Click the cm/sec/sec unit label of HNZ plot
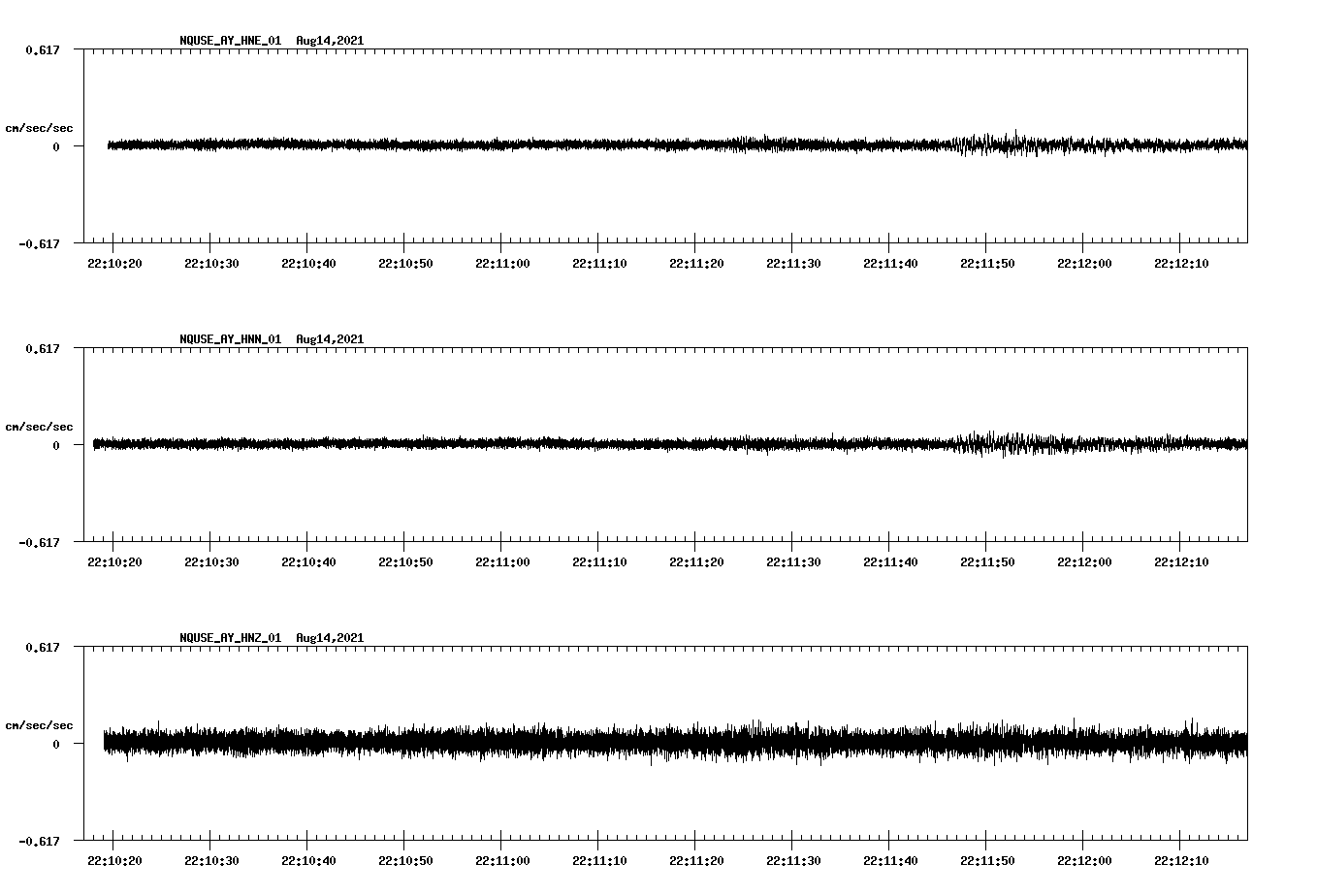 (39, 725)
